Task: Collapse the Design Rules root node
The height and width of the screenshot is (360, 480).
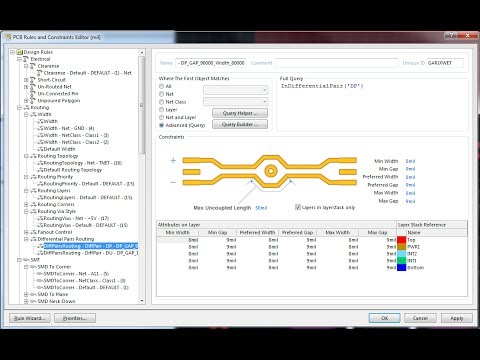Action: (12, 52)
